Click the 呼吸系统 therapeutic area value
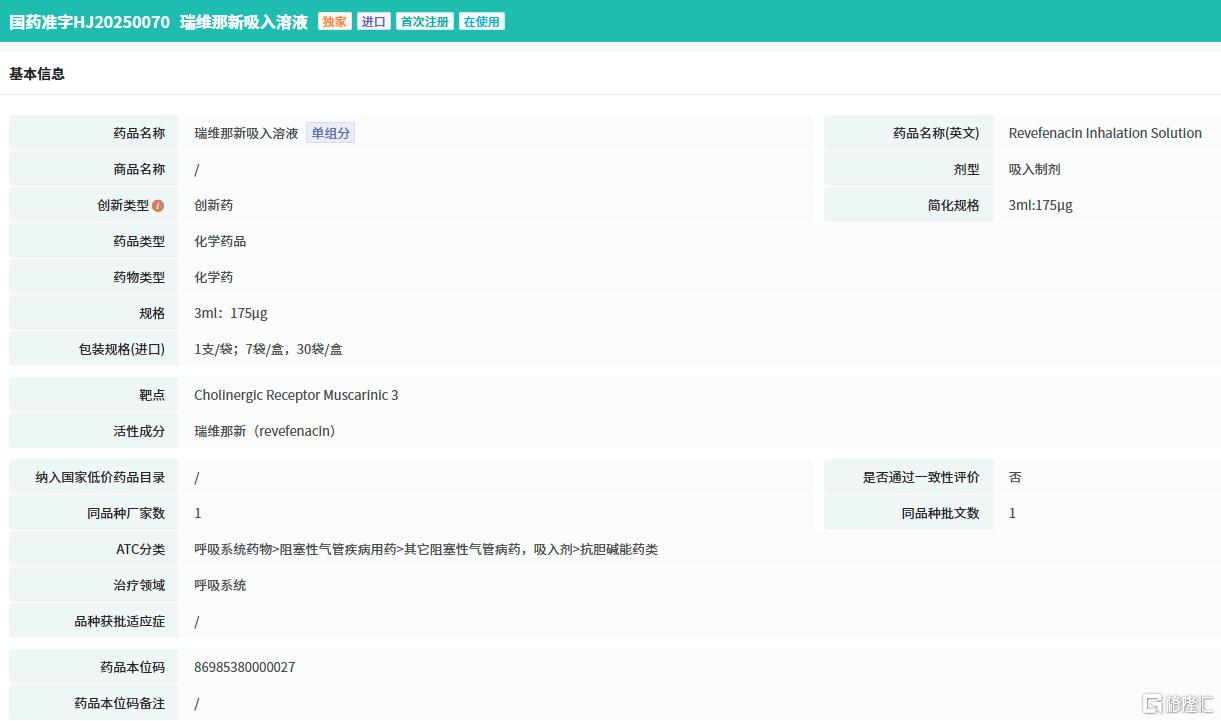The image size is (1221, 721). click(x=220, y=585)
